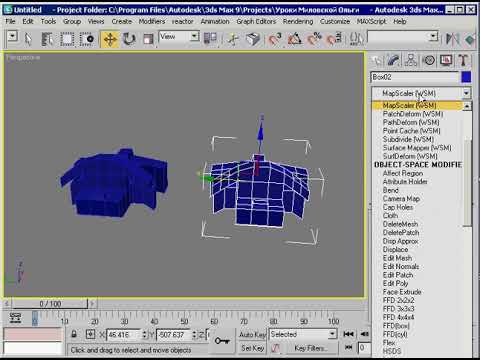The width and height of the screenshot is (480, 360).
Task: Select Surface Mapper (WSM) modifier
Action: click(x=417, y=148)
